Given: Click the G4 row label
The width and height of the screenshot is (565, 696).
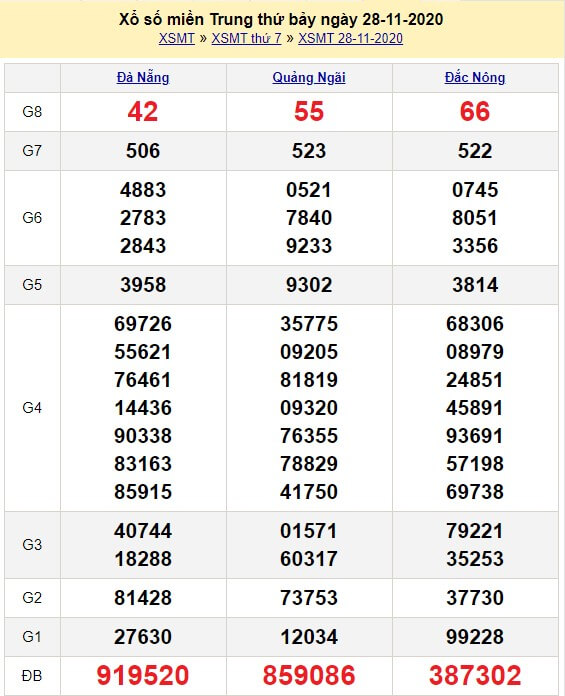Looking at the screenshot, I should (x=32, y=407).
